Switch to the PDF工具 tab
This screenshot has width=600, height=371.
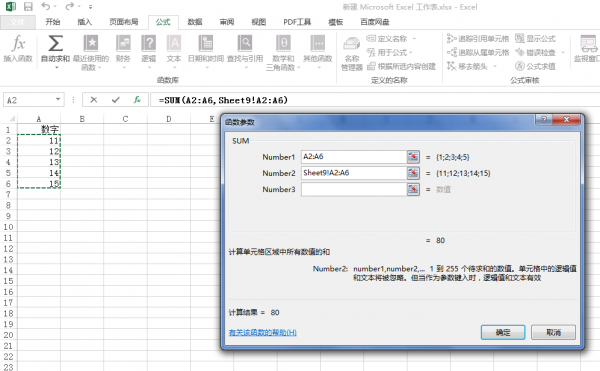click(297, 22)
